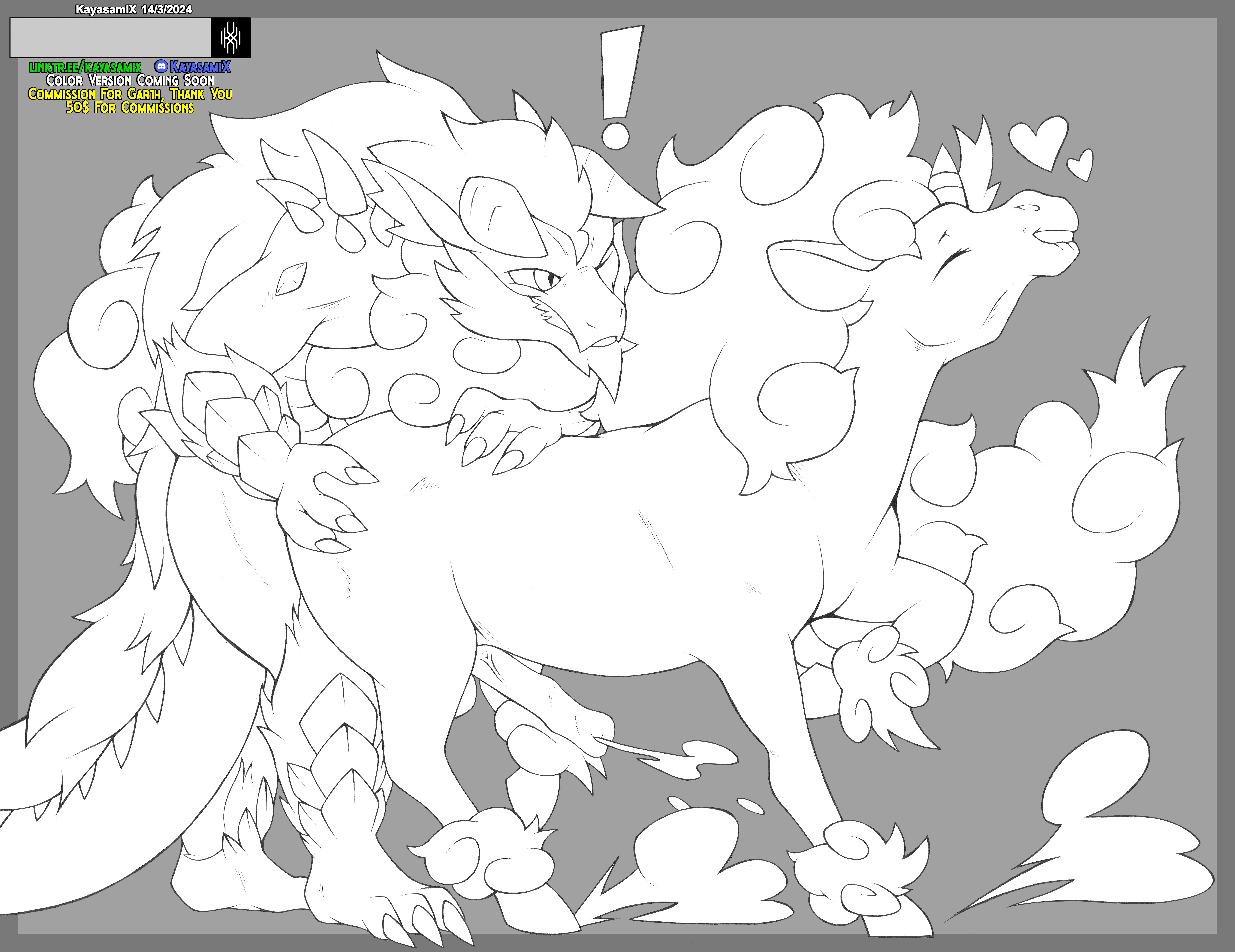This screenshot has width=1235, height=952.
Task: Click the '50$ For Commissions' text
Action: pos(130,107)
